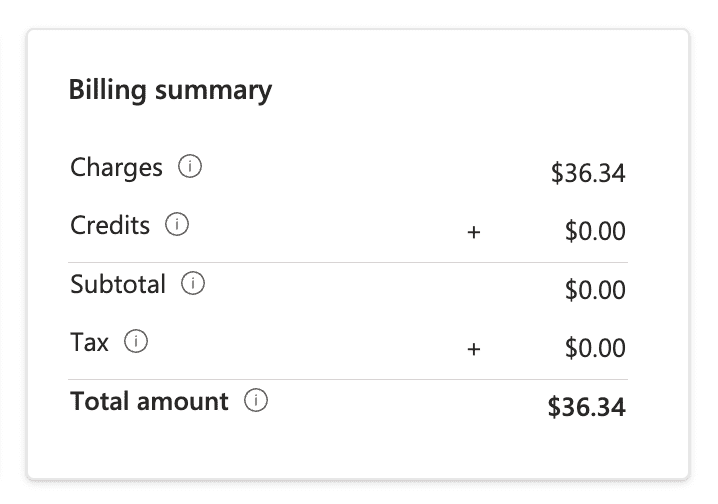718x504 pixels.
Task: Click the bold Total amount label
Action: (149, 402)
